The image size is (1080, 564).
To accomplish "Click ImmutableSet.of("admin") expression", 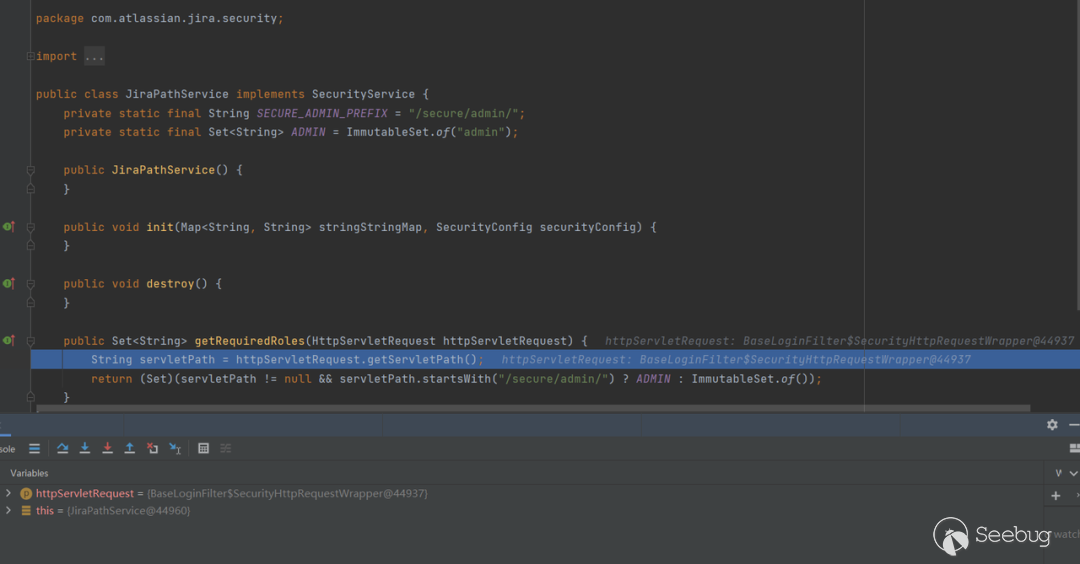I will [428, 132].
